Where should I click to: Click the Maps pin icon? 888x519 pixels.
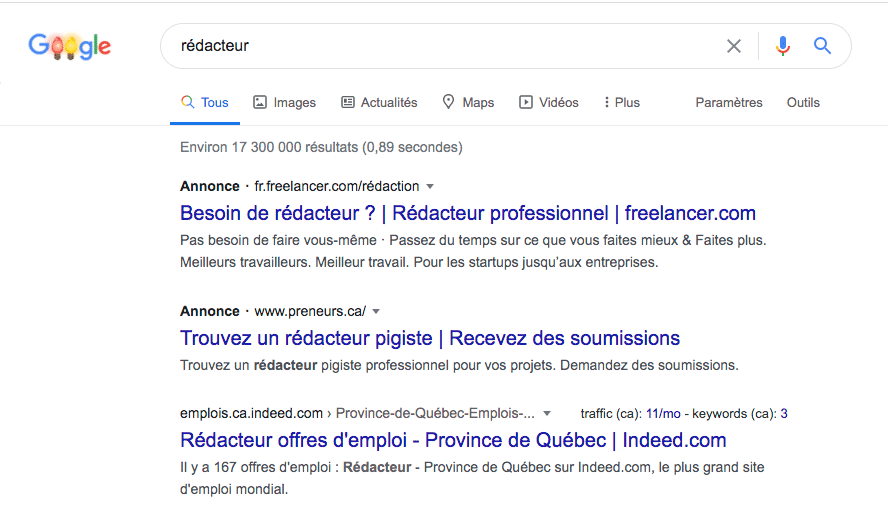coord(448,102)
